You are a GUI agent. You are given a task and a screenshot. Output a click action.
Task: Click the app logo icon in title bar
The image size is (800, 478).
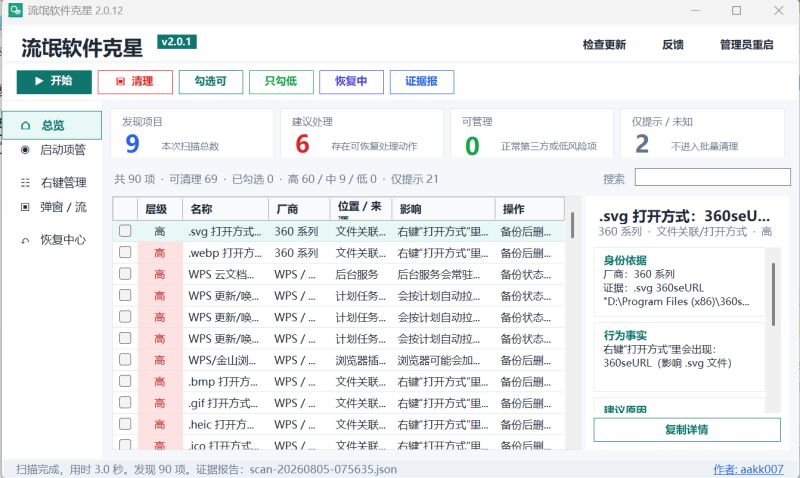click(x=15, y=10)
